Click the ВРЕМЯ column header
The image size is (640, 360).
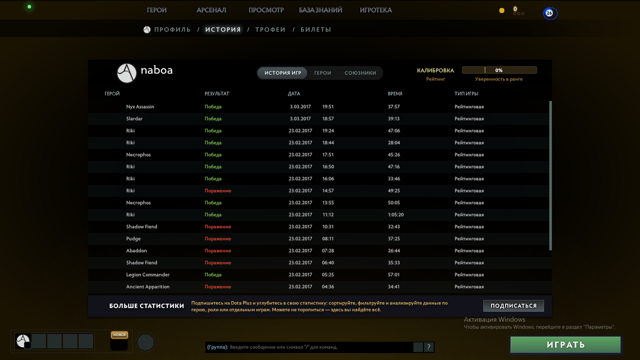(395, 93)
